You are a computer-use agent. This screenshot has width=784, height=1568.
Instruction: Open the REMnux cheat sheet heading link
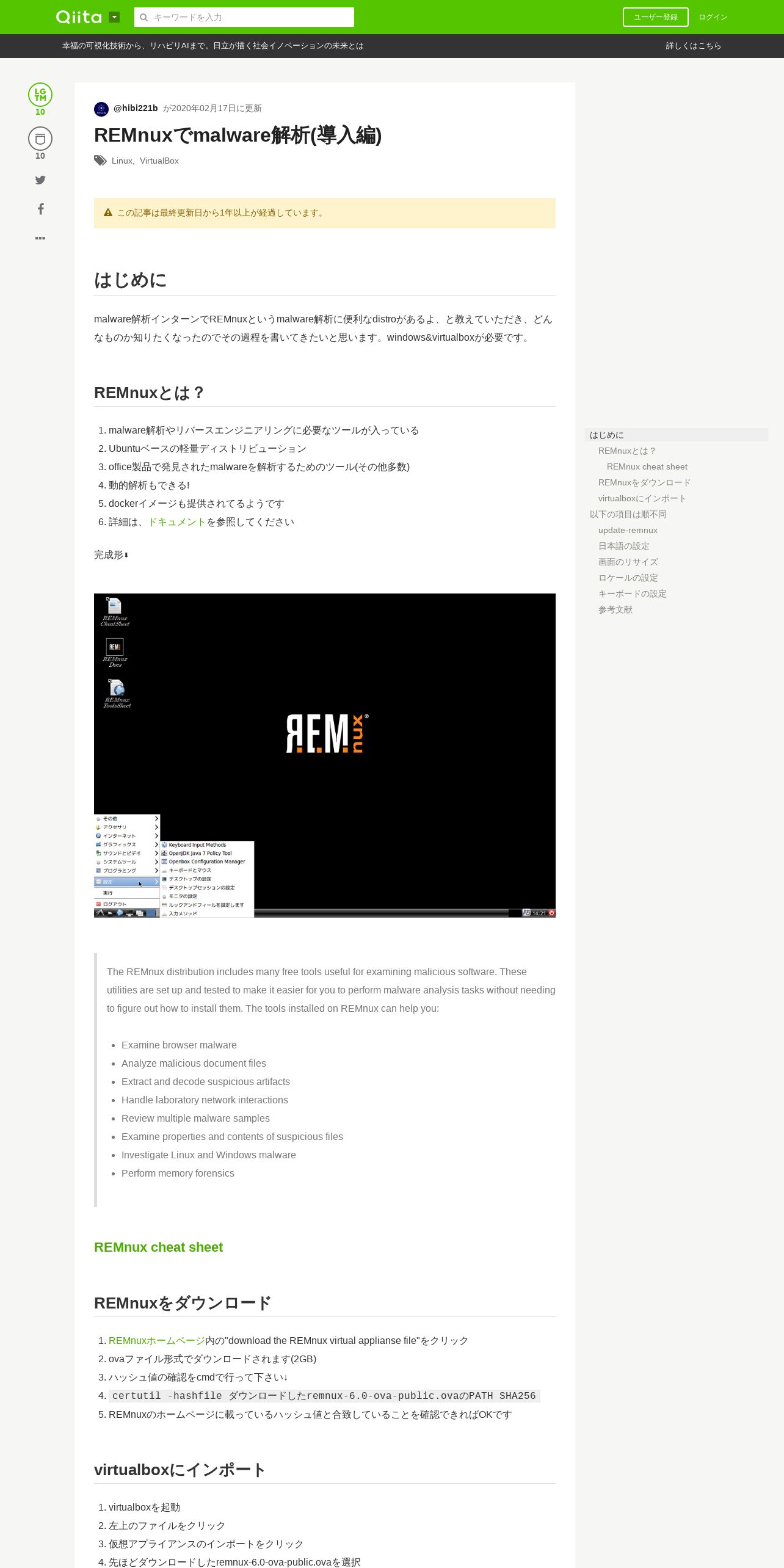coord(158,1247)
